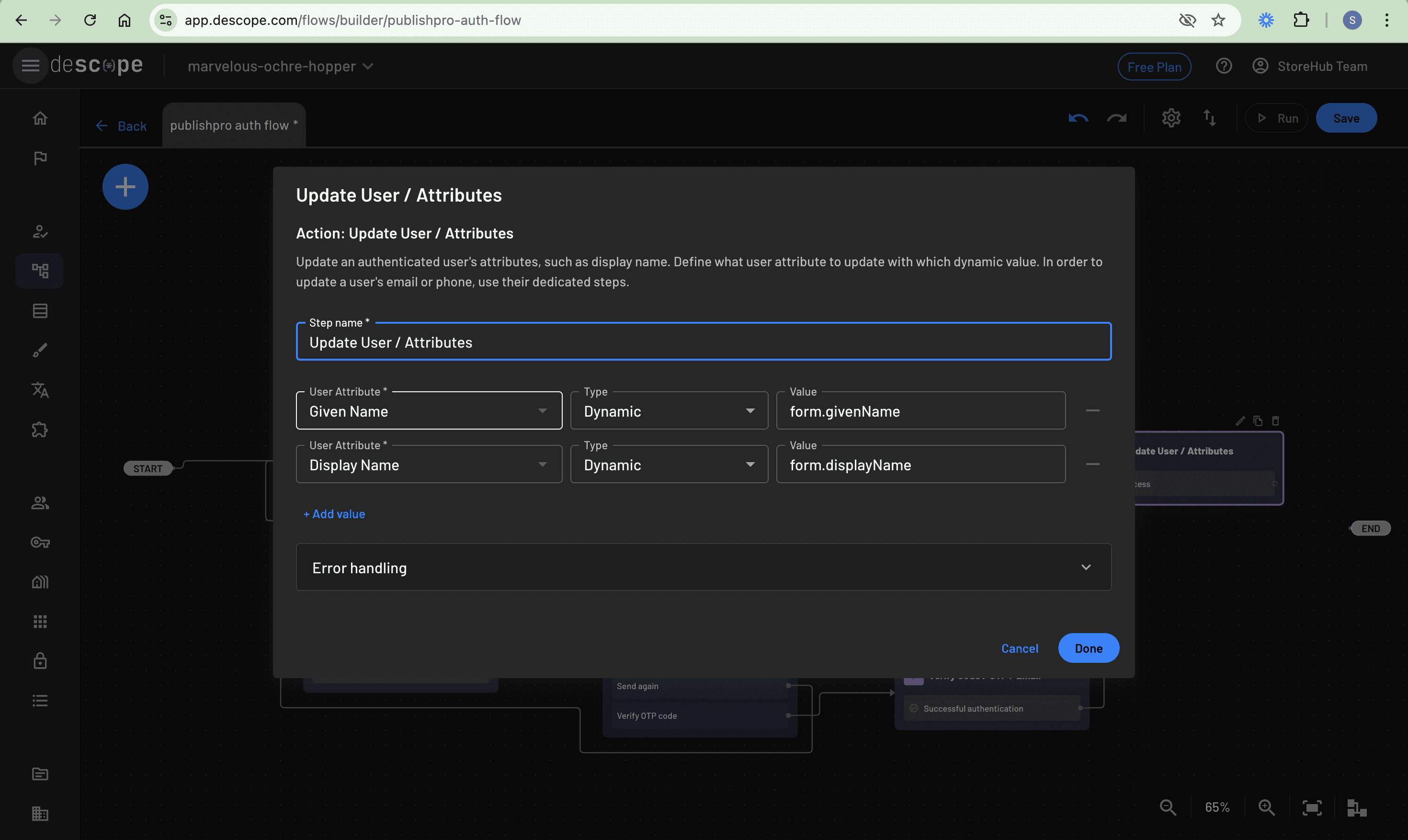This screenshot has width=1408, height=840.
Task: Click the import/export arrows icon
Action: (x=1209, y=118)
